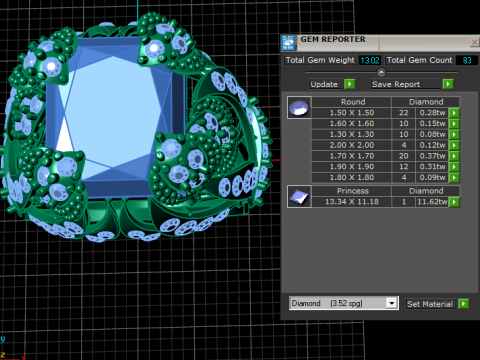480x360 pixels.
Task: Select the Princess gem shape thumbnail
Action: [x=299, y=196]
